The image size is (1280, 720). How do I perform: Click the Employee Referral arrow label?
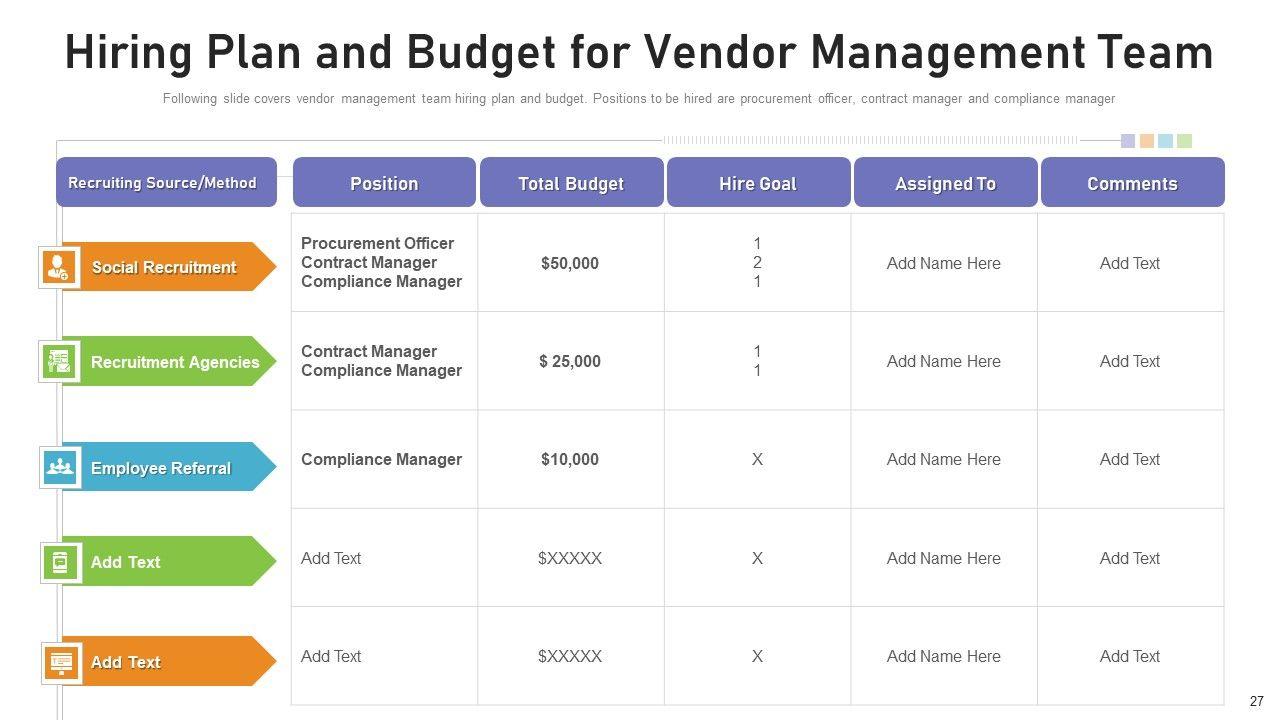tap(161, 468)
